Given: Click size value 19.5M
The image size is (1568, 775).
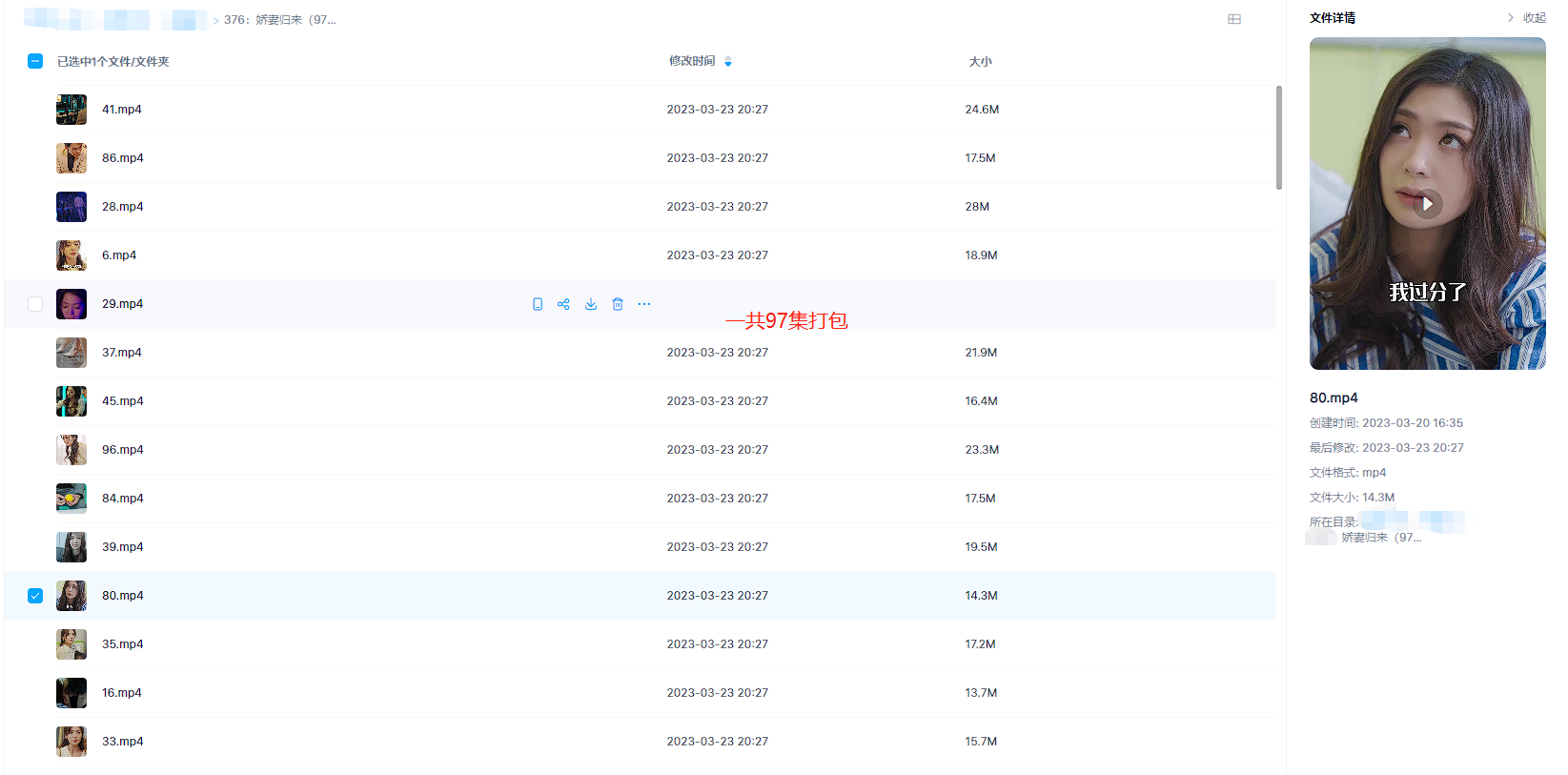Looking at the screenshot, I should click(981, 547).
